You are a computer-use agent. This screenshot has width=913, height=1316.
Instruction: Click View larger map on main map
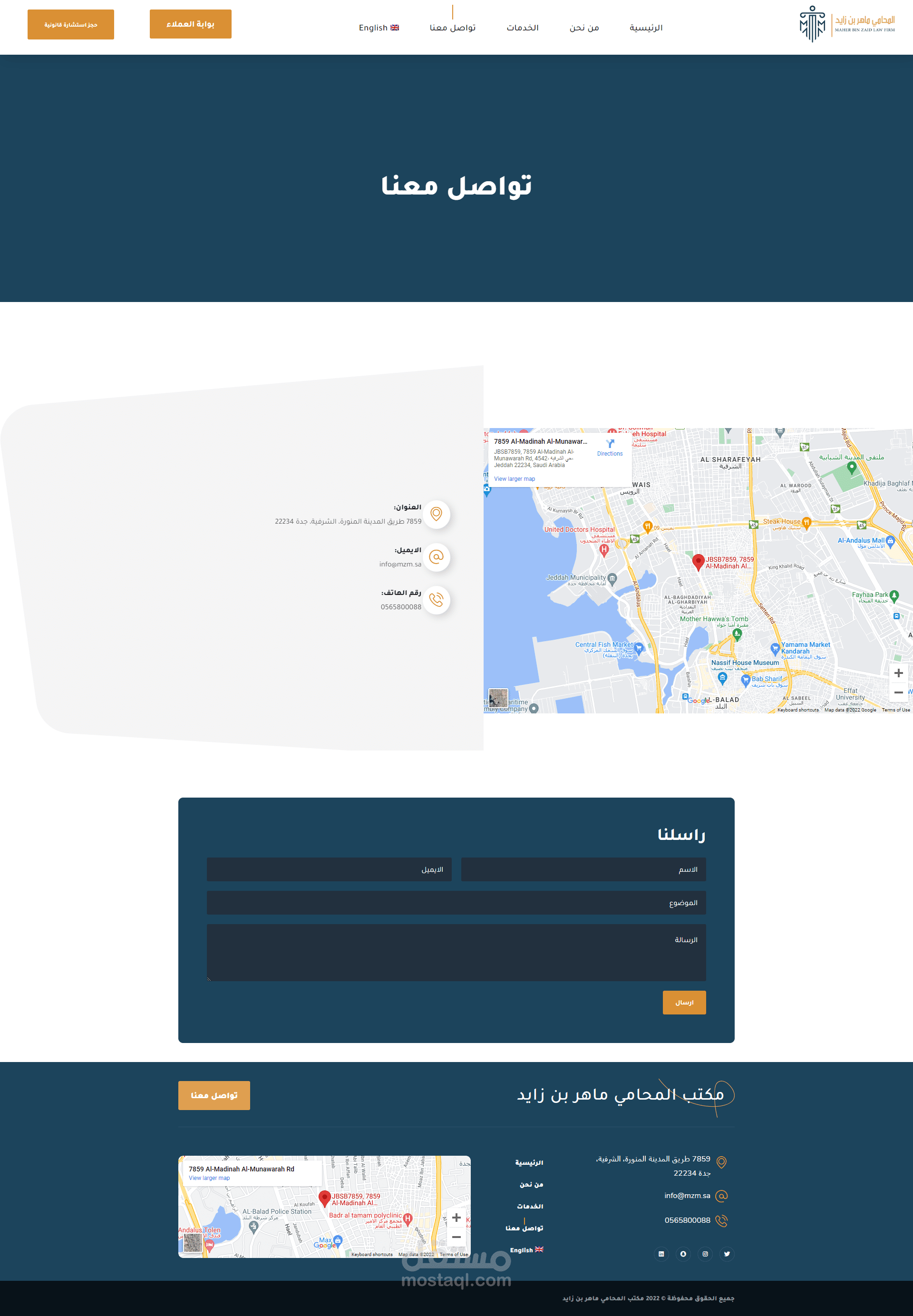click(x=515, y=479)
